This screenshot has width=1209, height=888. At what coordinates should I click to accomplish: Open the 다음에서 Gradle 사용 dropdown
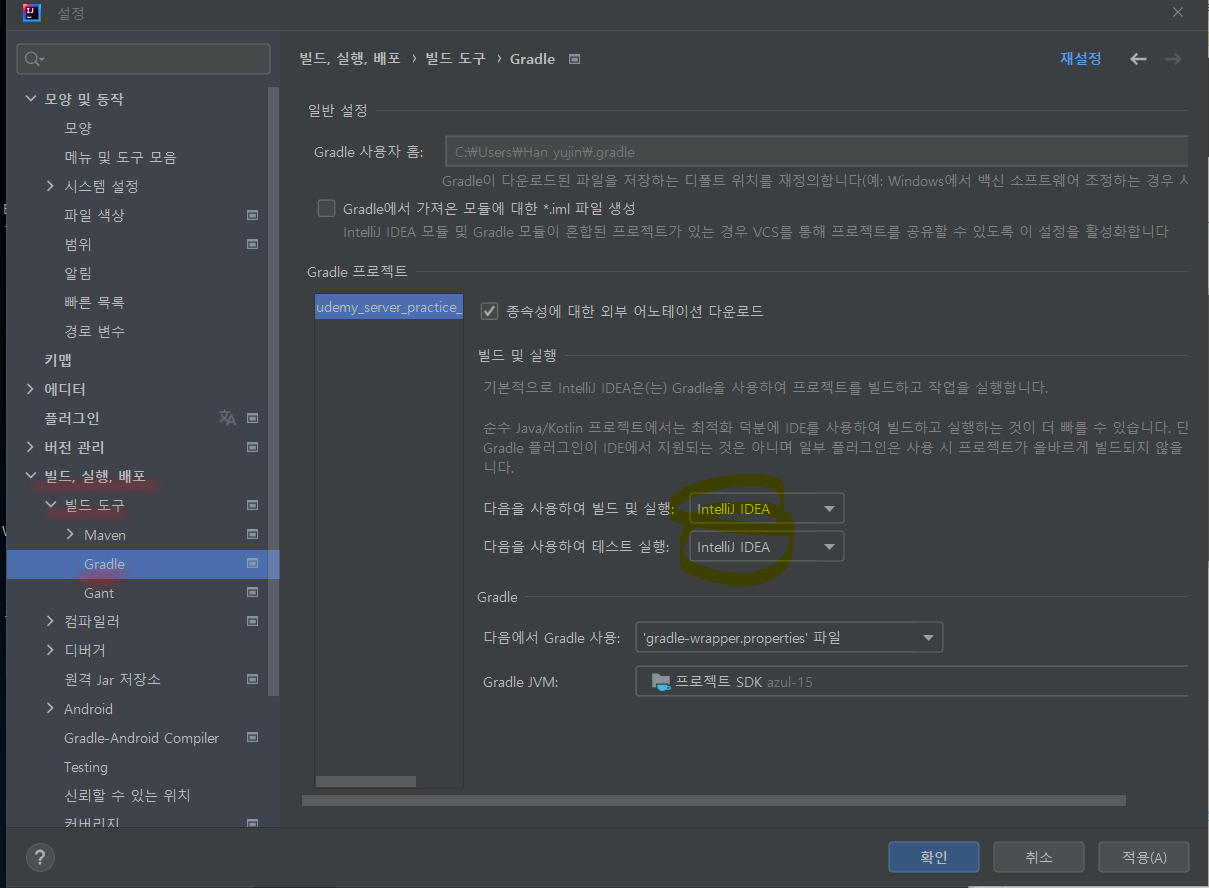(x=789, y=637)
